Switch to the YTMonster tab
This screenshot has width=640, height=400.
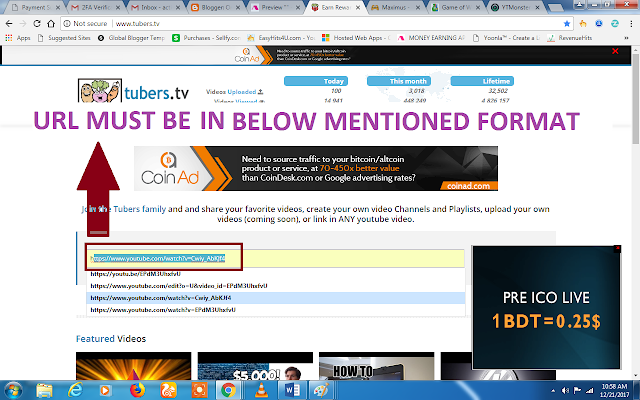[516, 7]
